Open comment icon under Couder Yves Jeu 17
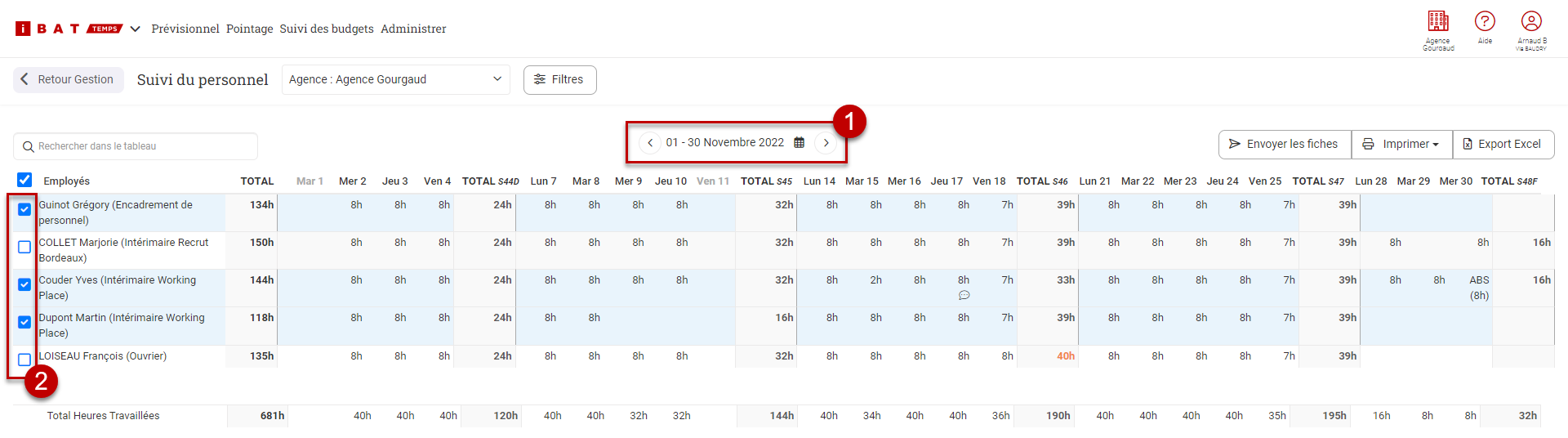 pyautogui.click(x=964, y=295)
